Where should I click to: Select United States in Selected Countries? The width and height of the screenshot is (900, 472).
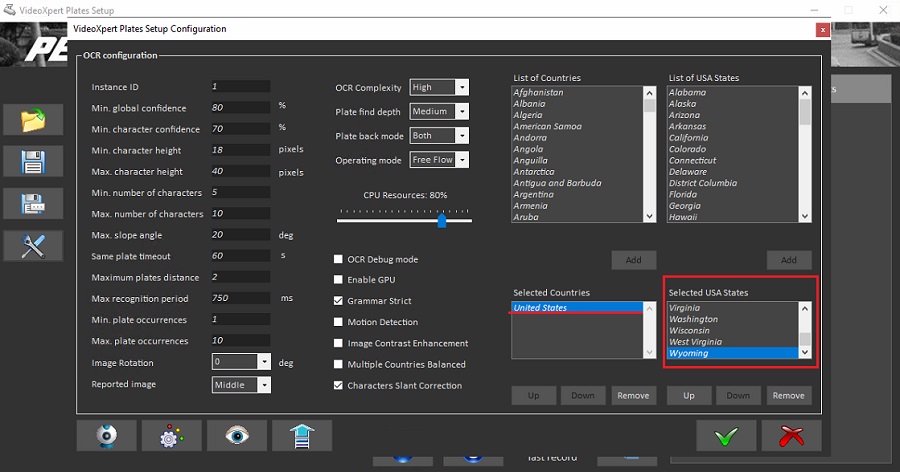click(x=577, y=308)
